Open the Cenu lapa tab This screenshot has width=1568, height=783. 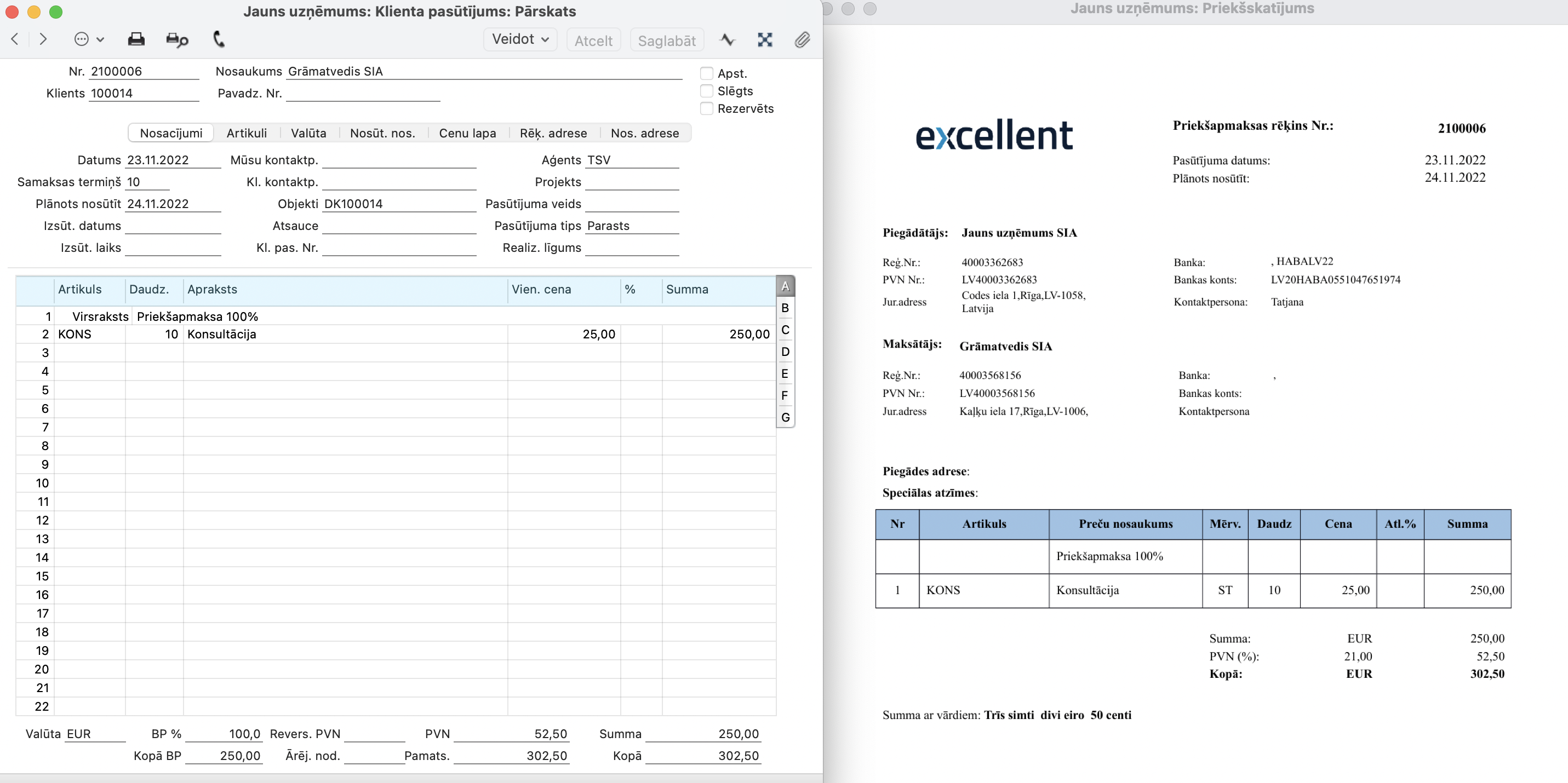467,133
